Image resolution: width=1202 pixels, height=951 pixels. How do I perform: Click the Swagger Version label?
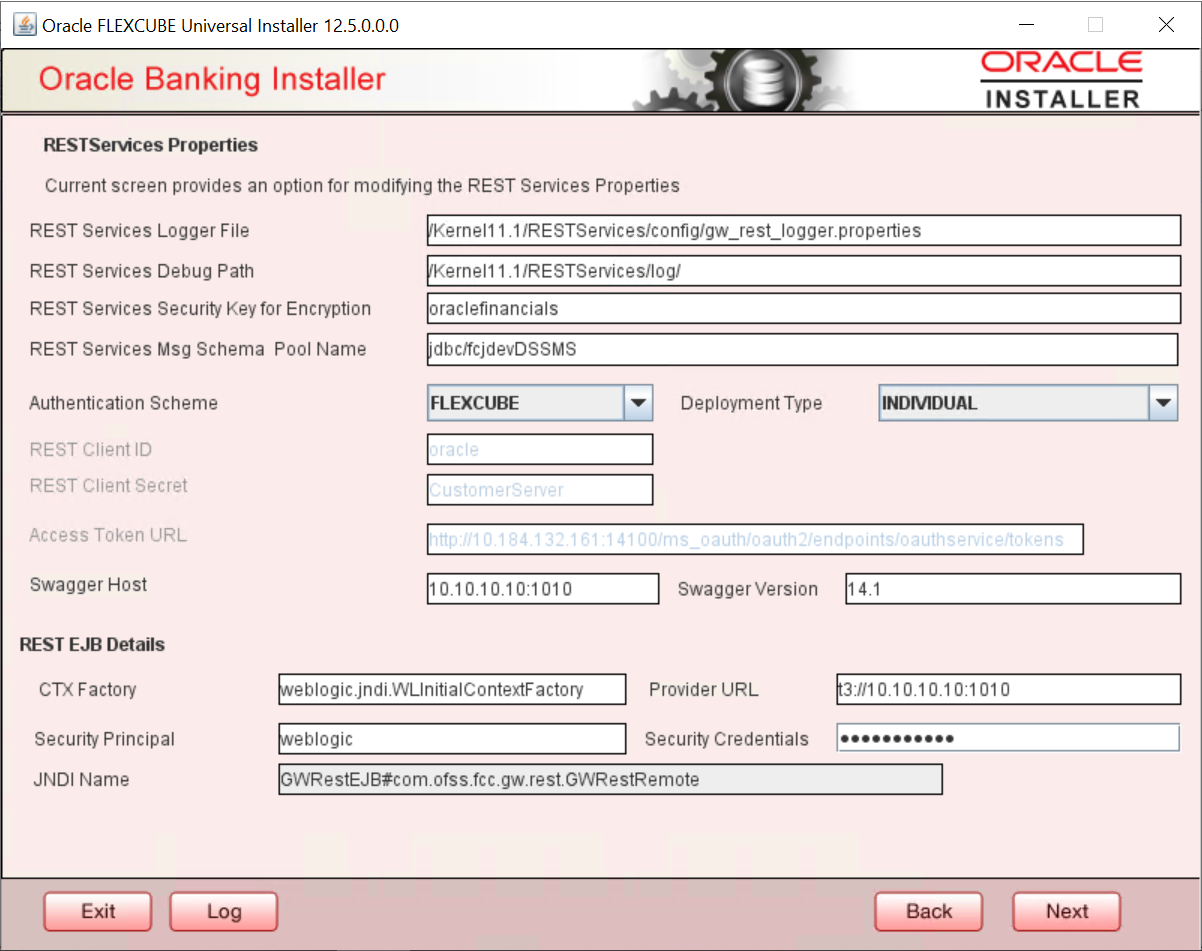click(747, 589)
